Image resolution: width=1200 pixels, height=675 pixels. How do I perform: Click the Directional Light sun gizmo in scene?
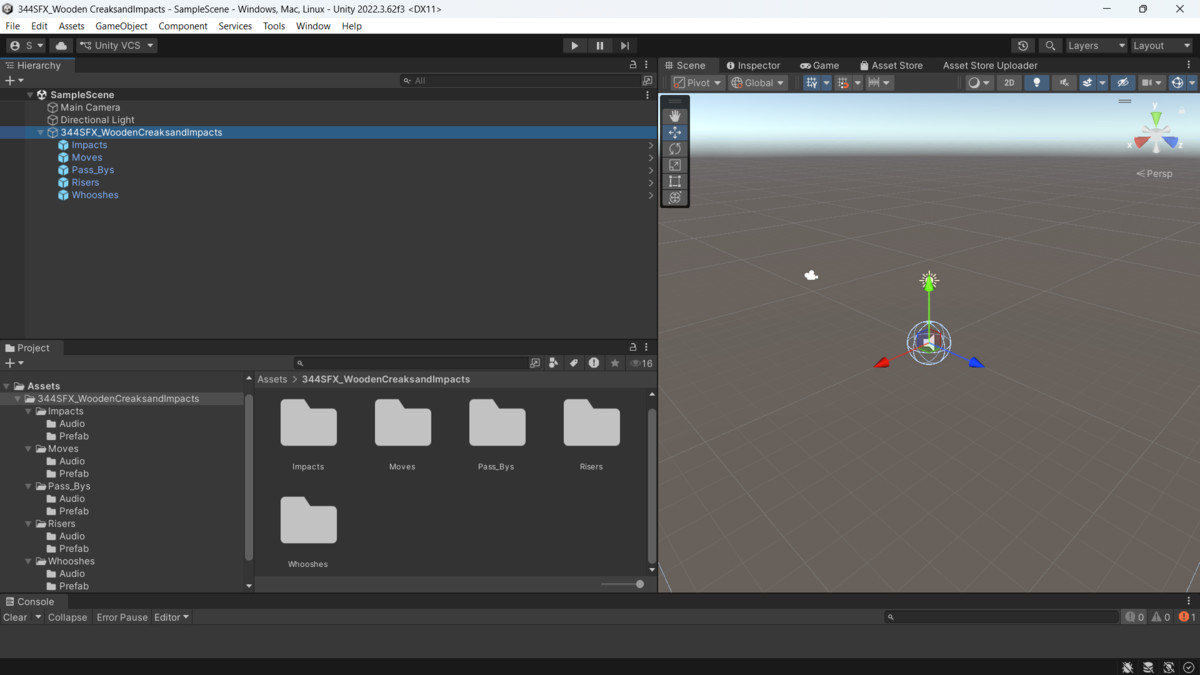929,279
